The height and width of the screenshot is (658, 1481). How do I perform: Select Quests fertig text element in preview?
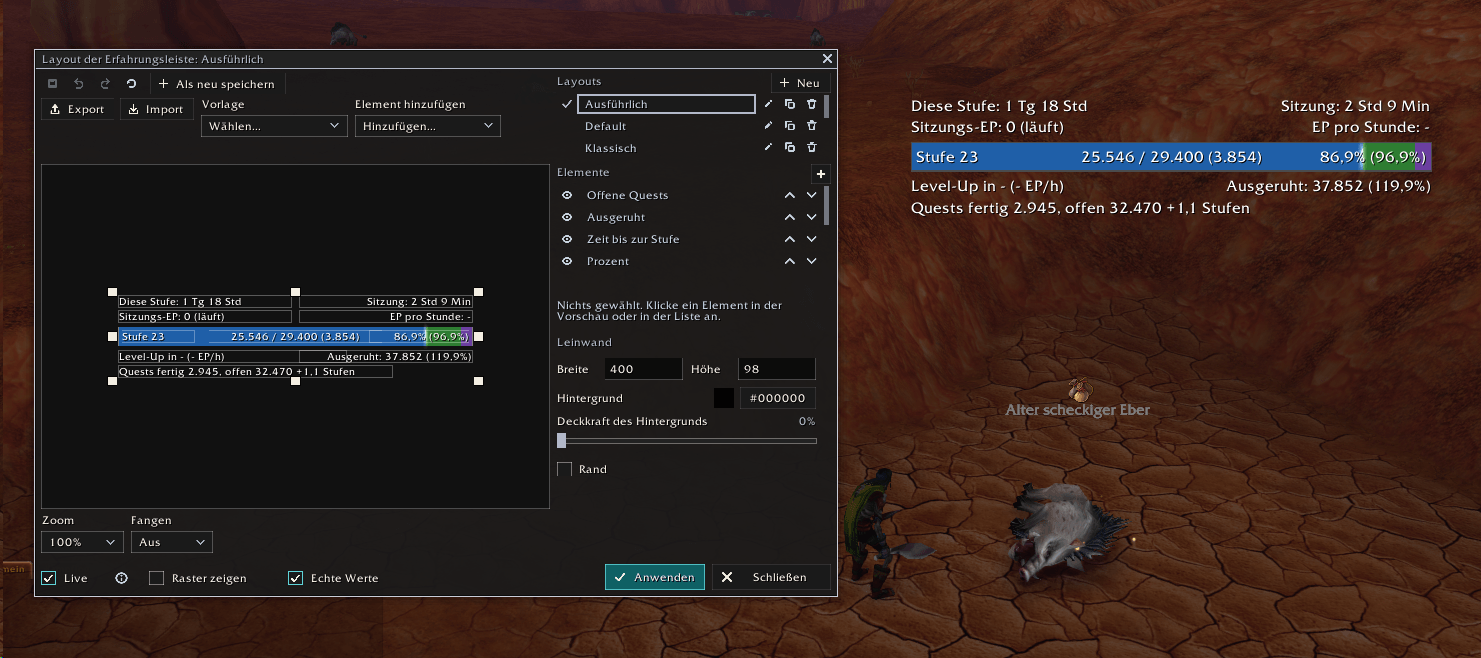pyautogui.click(x=255, y=371)
